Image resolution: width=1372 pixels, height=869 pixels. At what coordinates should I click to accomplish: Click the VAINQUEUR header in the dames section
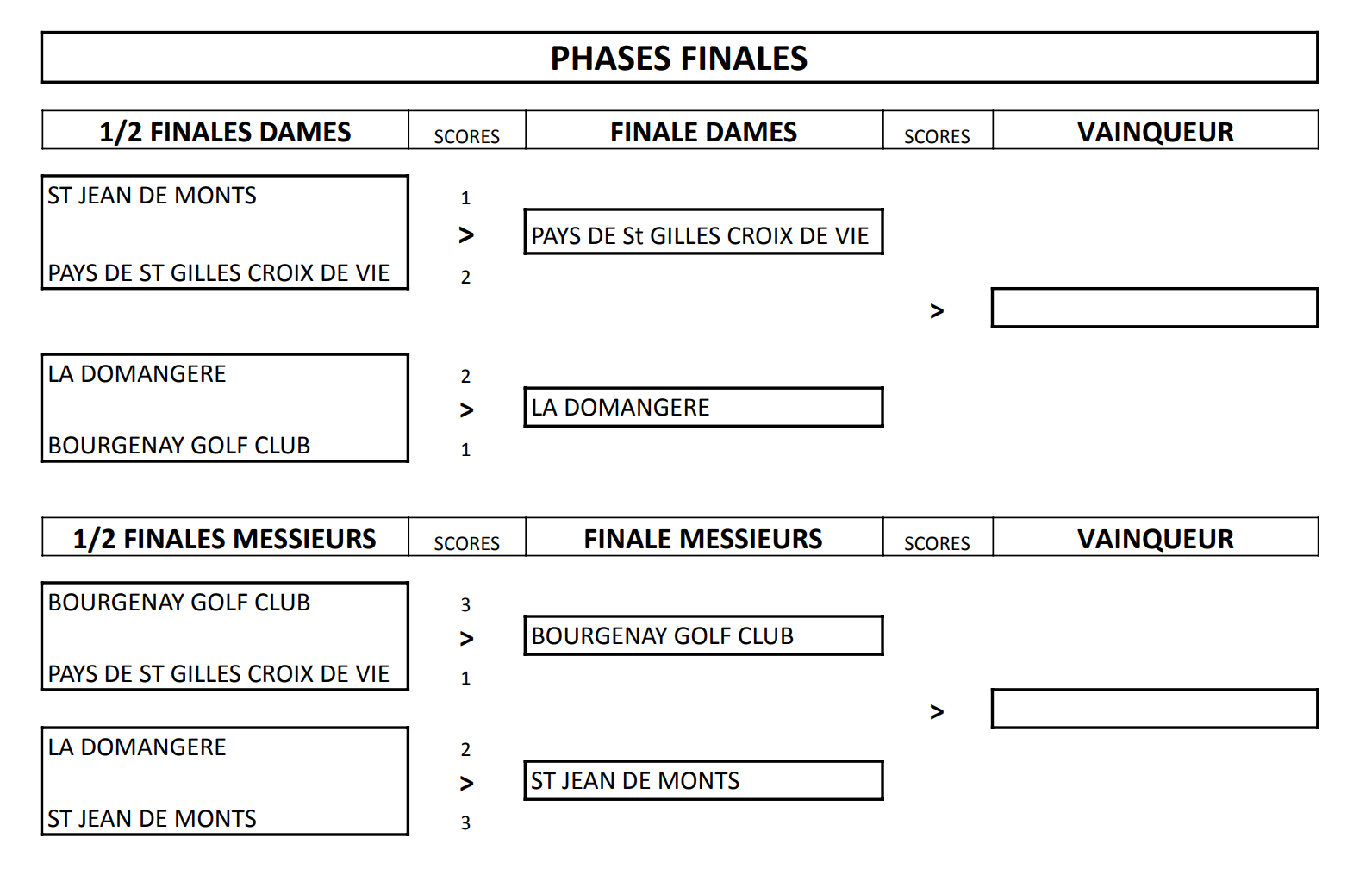coord(1155,132)
